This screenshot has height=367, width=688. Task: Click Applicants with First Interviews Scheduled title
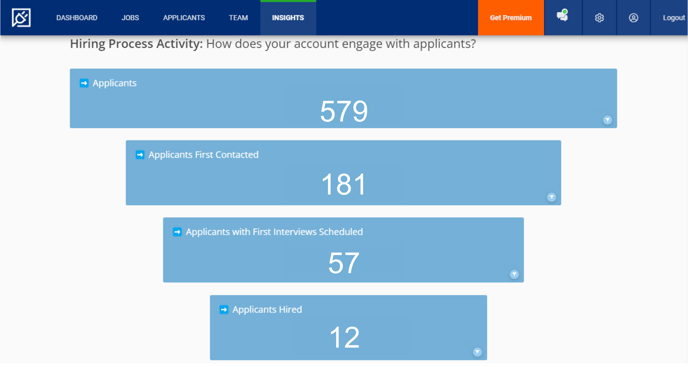[274, 232]
